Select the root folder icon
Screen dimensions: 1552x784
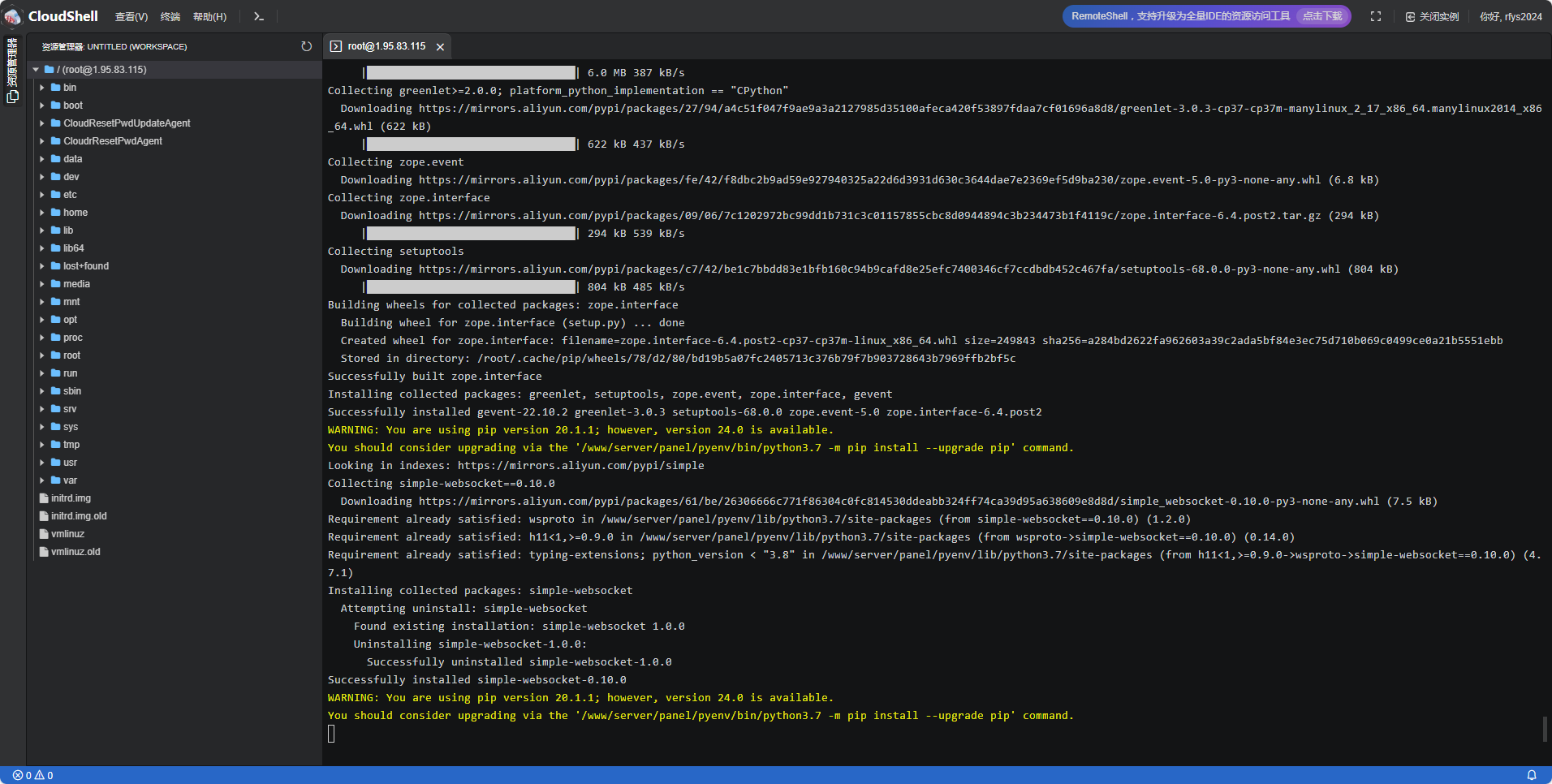(56, 355)
